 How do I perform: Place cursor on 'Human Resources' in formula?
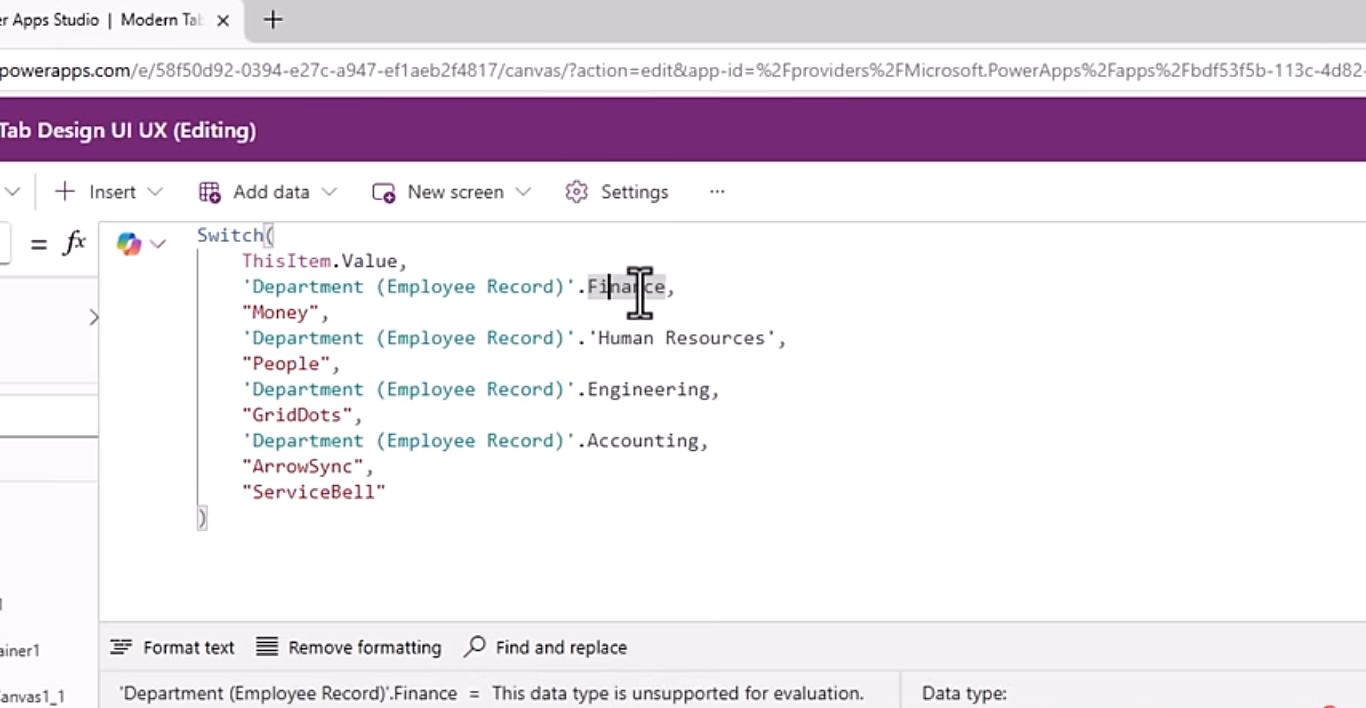(x=680, y=338)
